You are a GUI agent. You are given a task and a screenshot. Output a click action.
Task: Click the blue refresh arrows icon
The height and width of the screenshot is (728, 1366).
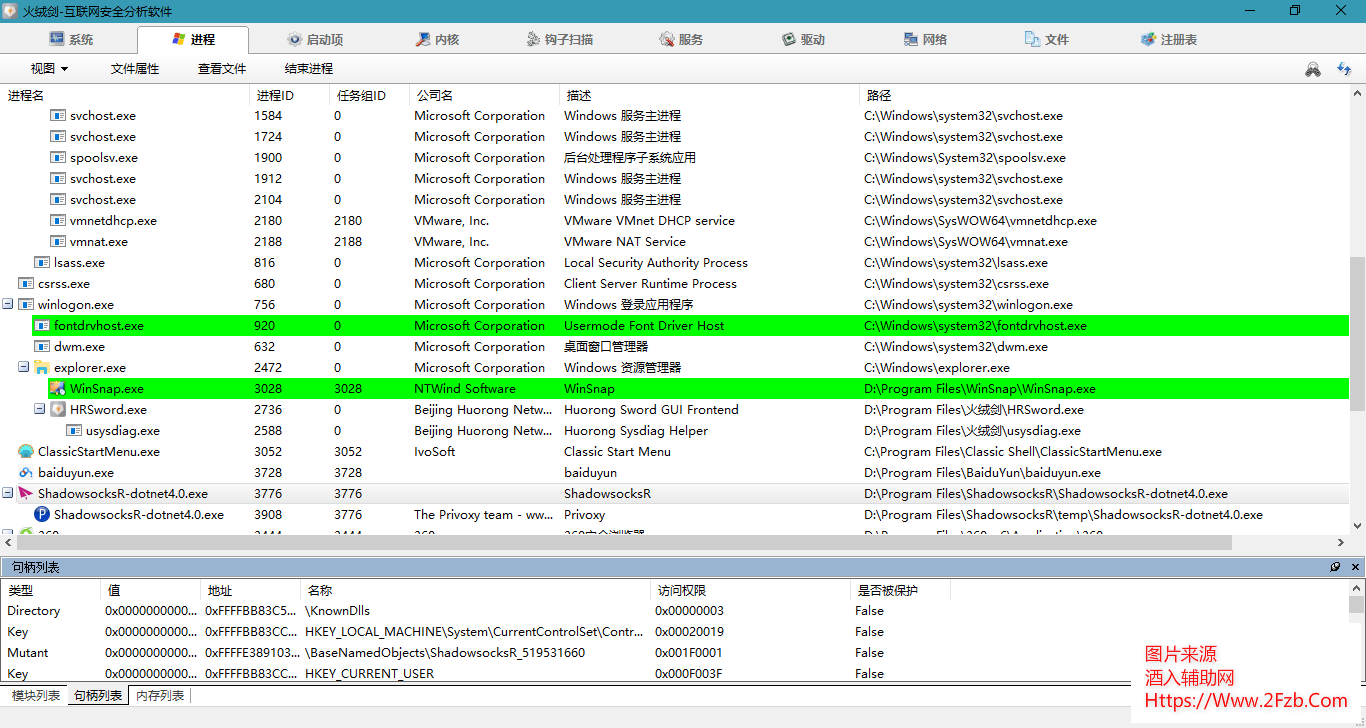click(x=1344, y=69)
